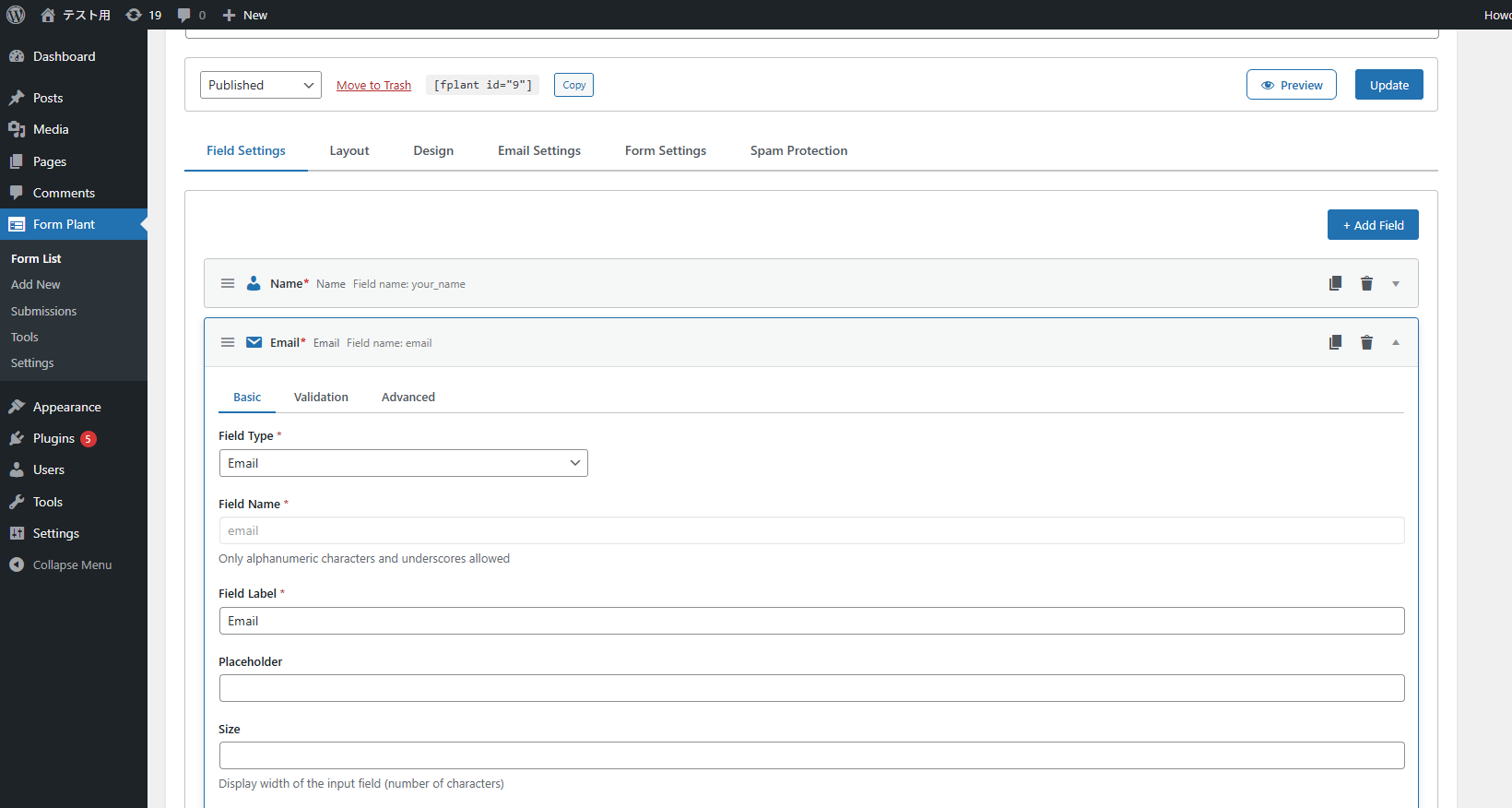Click the Placeholder input
1512x808 pixels.
click(811, 688)
